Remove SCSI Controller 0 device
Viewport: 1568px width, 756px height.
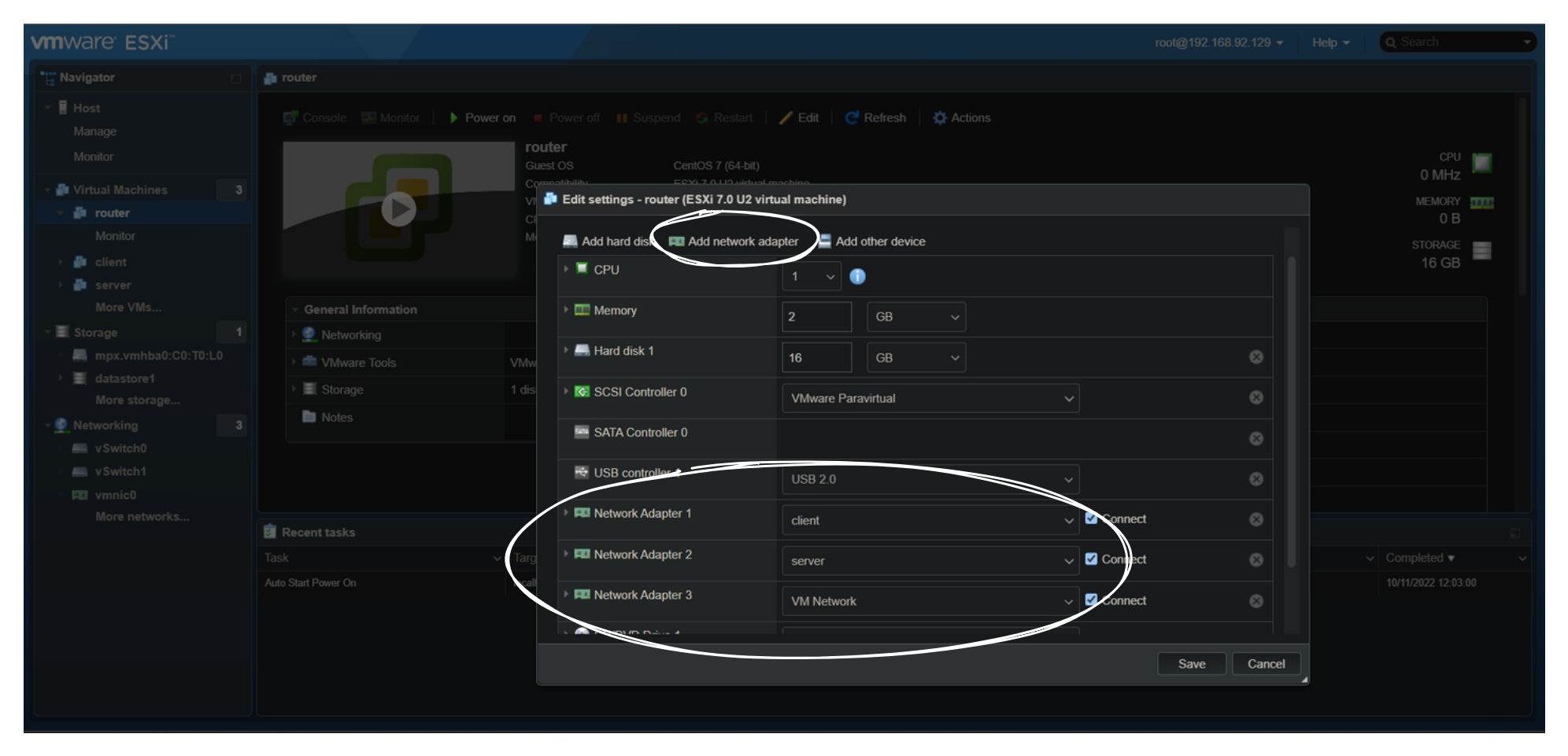coord(1256,397)
